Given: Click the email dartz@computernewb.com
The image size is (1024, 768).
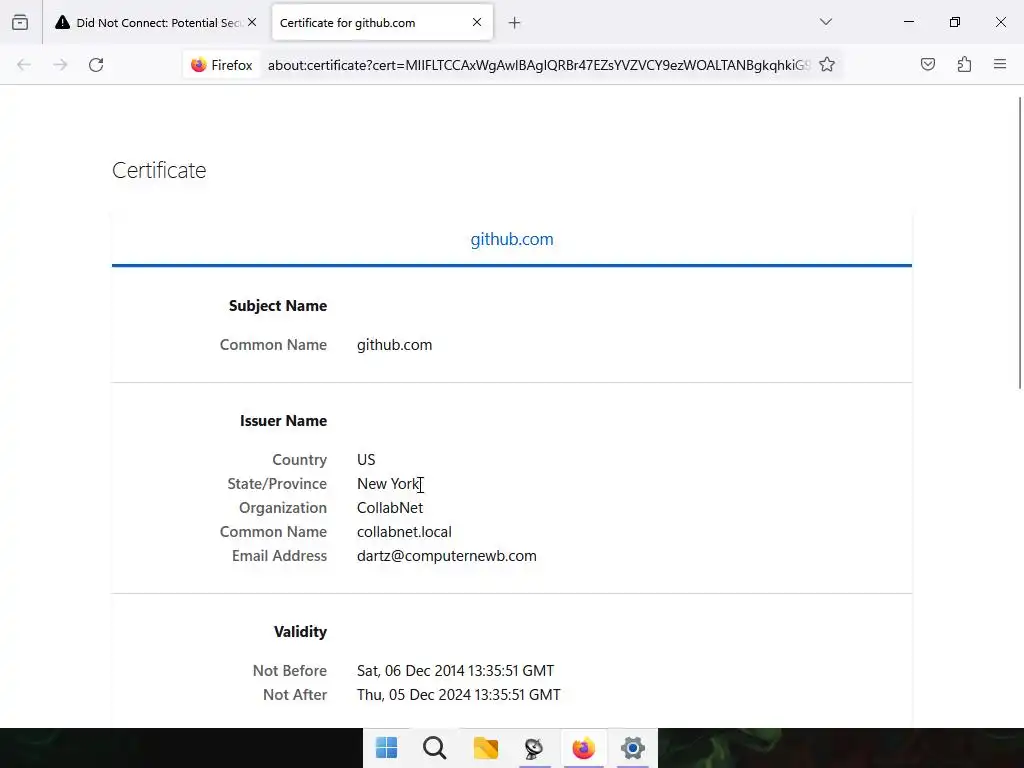Looking at the screenshot, I should 447,556.
